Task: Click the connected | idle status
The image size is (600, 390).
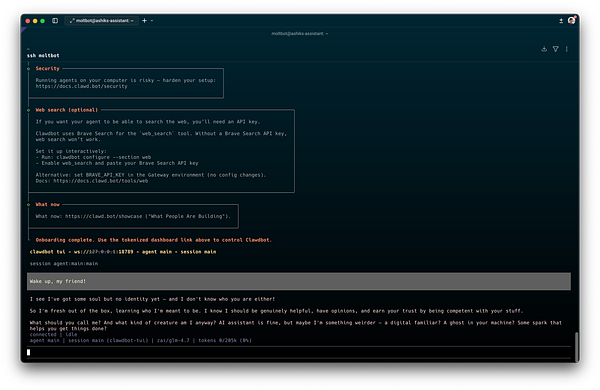Action: pos(53,335)
